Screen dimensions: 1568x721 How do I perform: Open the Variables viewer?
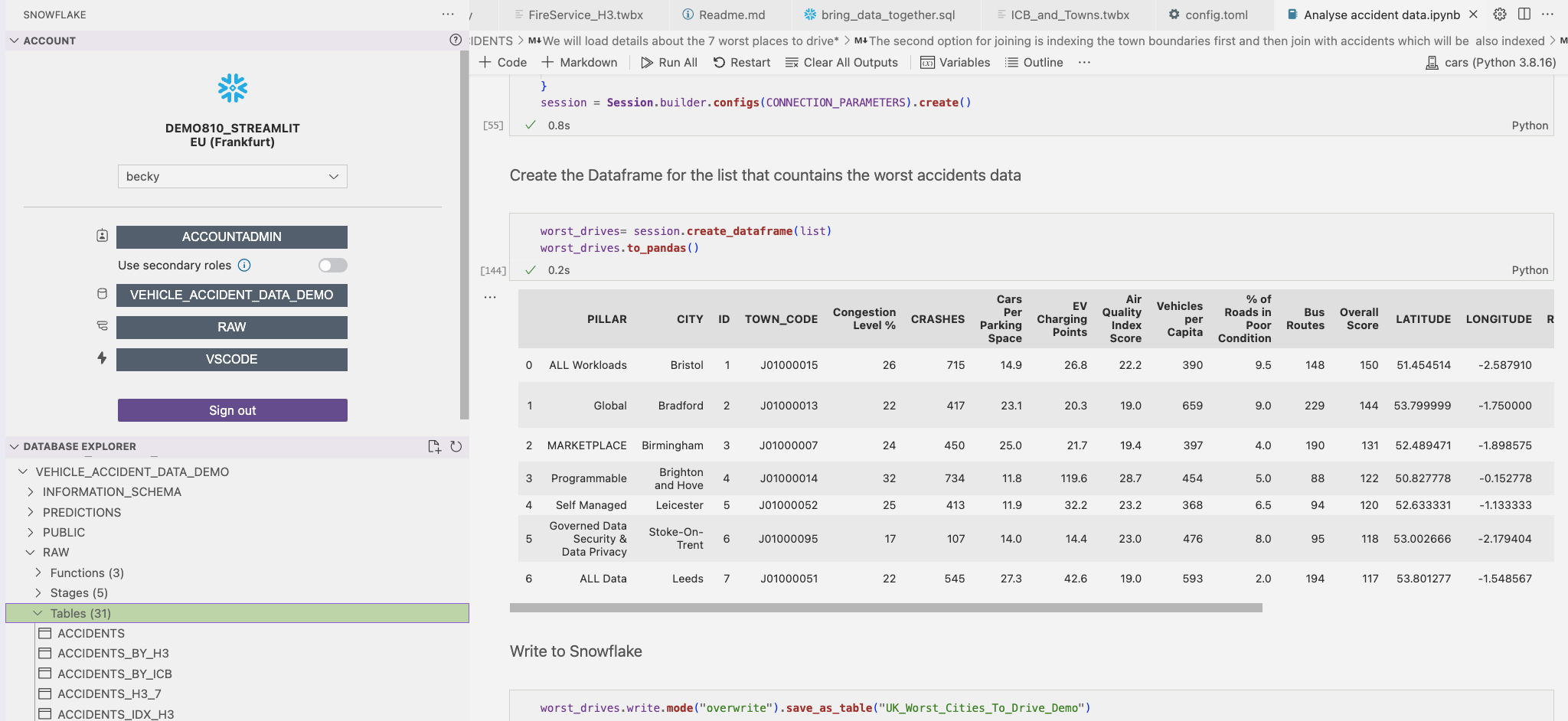click(955, 63)
